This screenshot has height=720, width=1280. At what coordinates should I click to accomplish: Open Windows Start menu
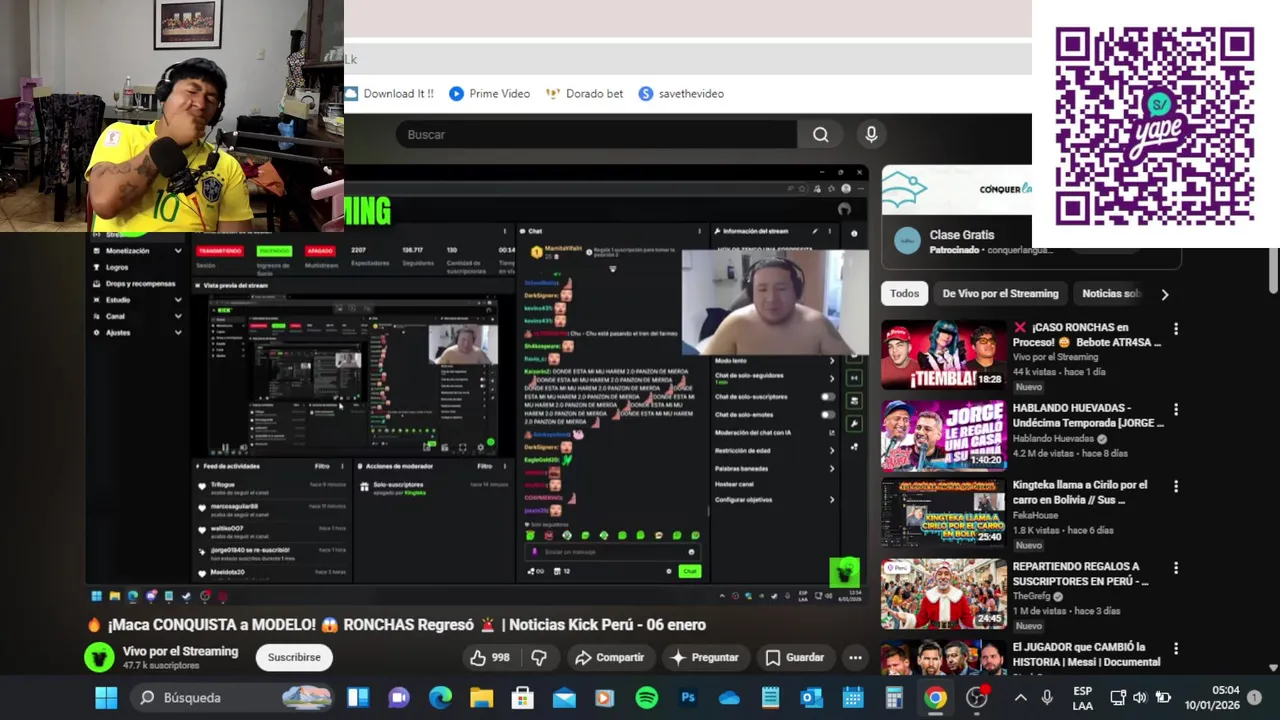pos(106,697)
